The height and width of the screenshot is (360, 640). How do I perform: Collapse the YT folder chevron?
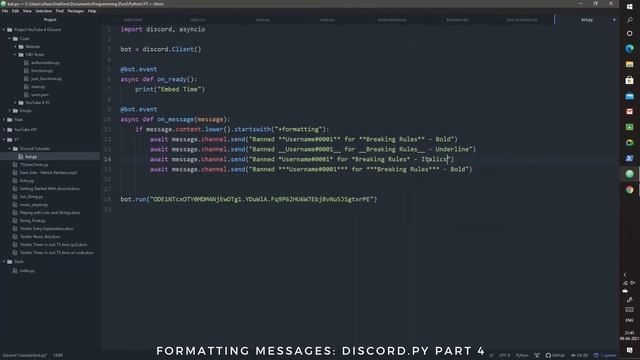click(4, 140)
